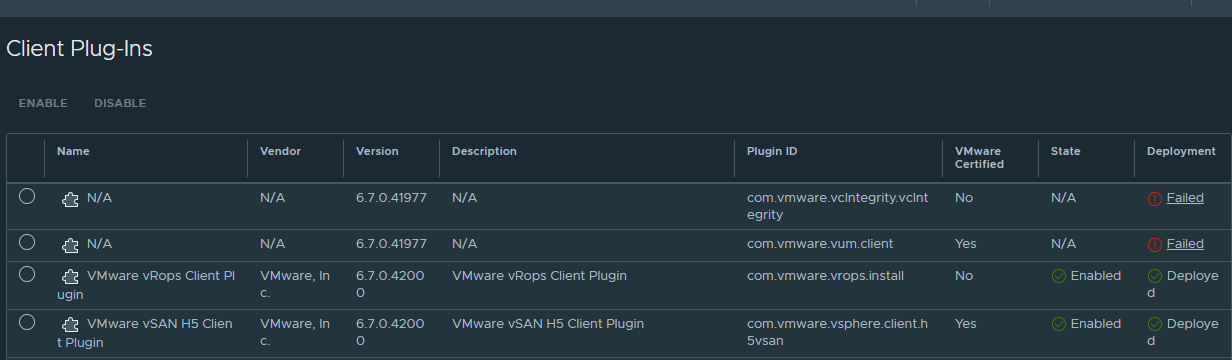This screenshot has height=360, width=1232.
Task: Click puzzle icon beside VMware vSAN H5 Client Plugin
Action: point(70,324)
